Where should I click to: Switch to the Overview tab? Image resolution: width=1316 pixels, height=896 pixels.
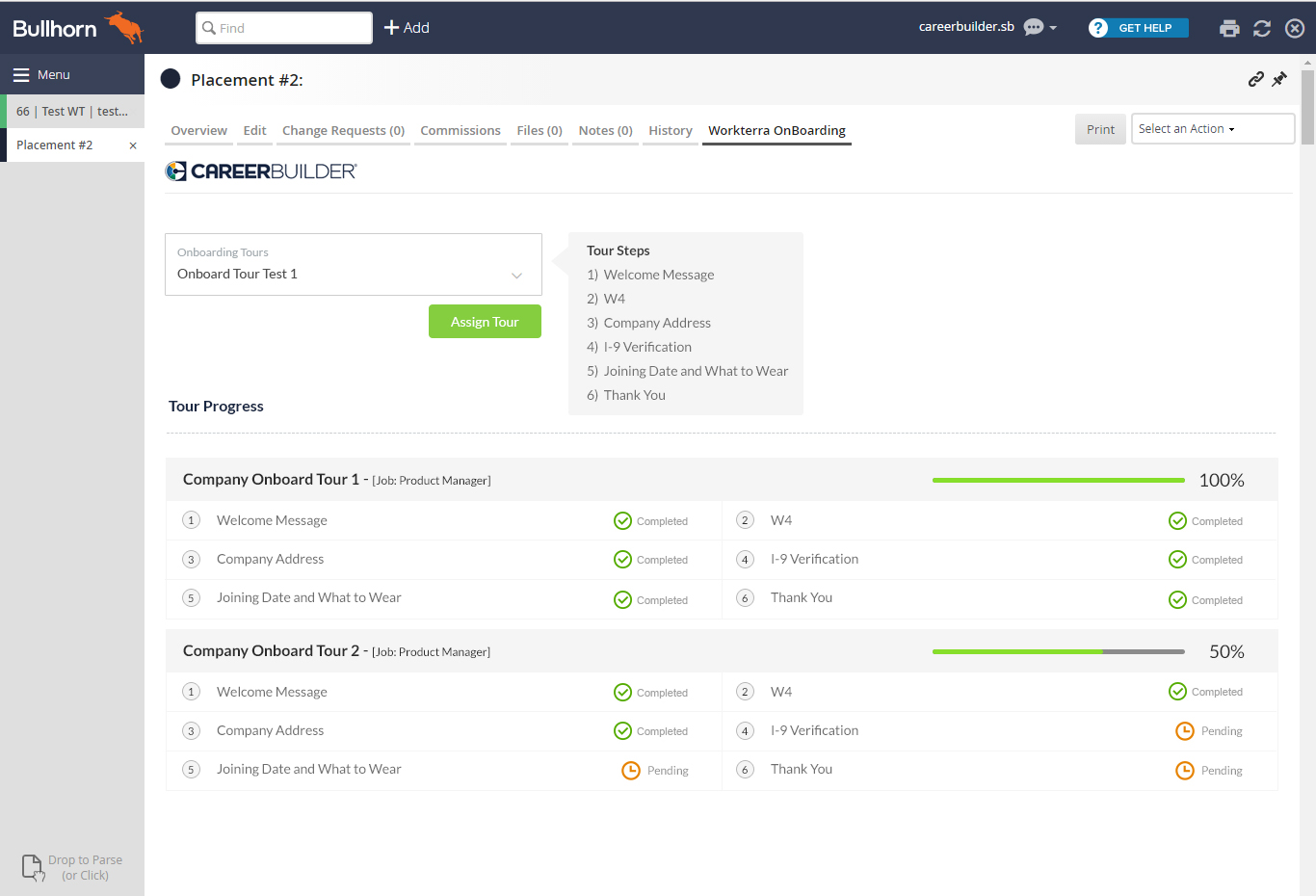pos(199,130)
